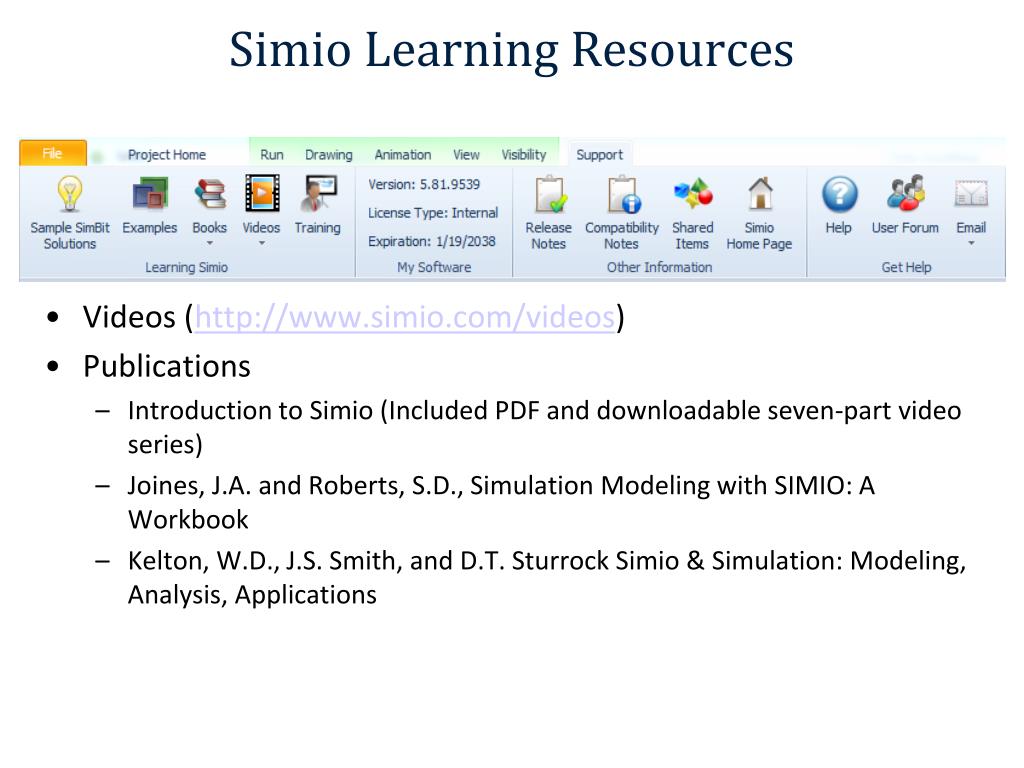Switch to the Drawing tab

click(328, 155)
